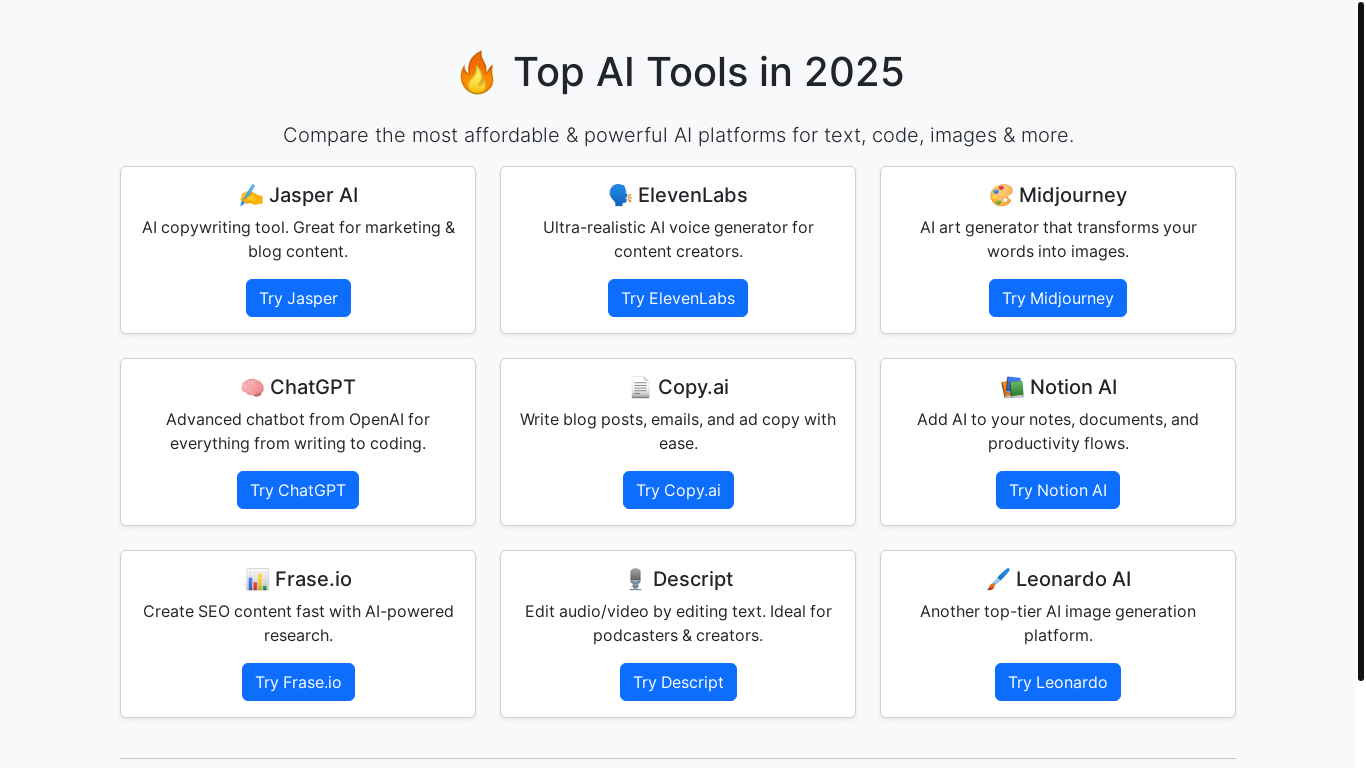The width and height of the screenshot is (1366, 768).
Task: Click the speaking head icon beside ElevenLabs
Action: pos(620,196)
